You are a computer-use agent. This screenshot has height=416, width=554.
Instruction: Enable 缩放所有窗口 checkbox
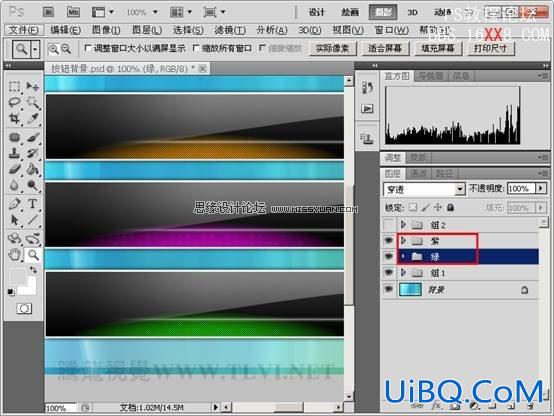[x=196, y=47]
